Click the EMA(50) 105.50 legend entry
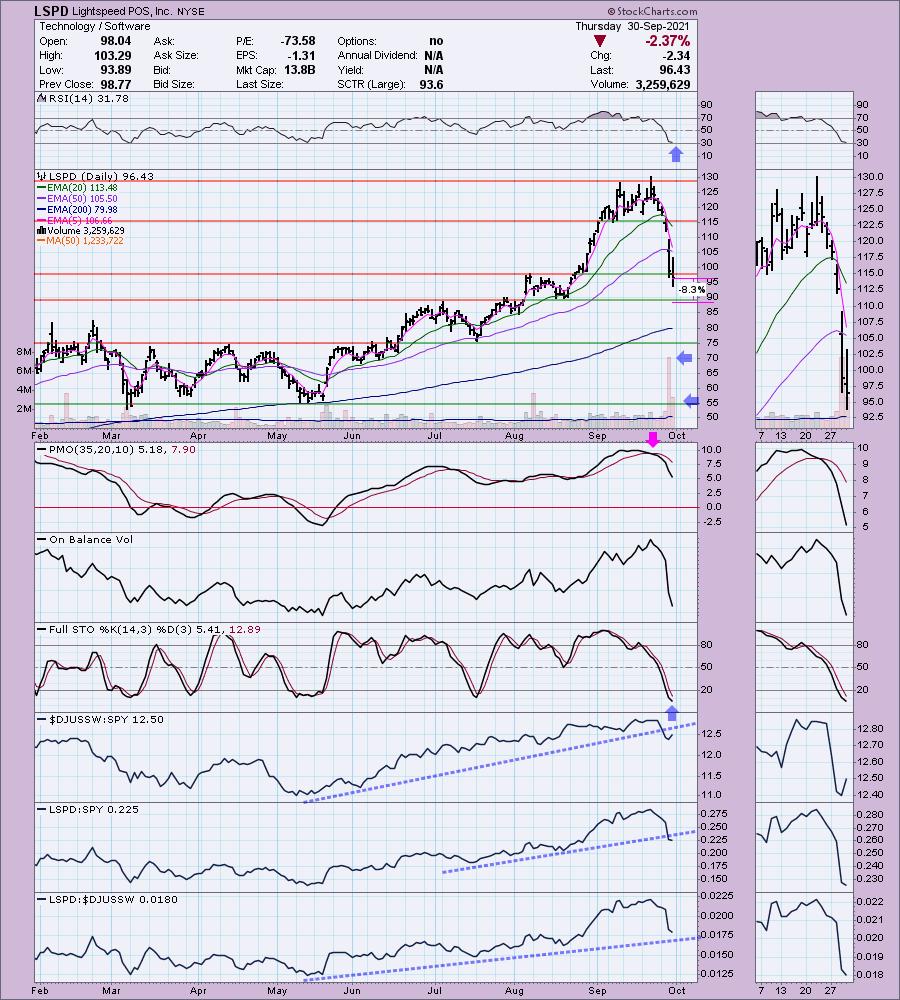Viewport: 900px width, 1000px height. coord(82,198)
